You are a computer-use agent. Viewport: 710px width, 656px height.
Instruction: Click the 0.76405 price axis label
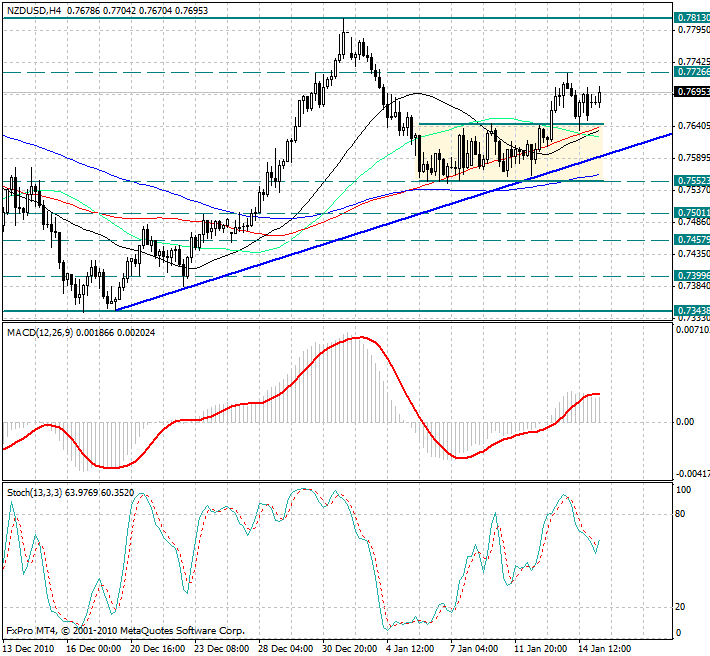[693, 125]
